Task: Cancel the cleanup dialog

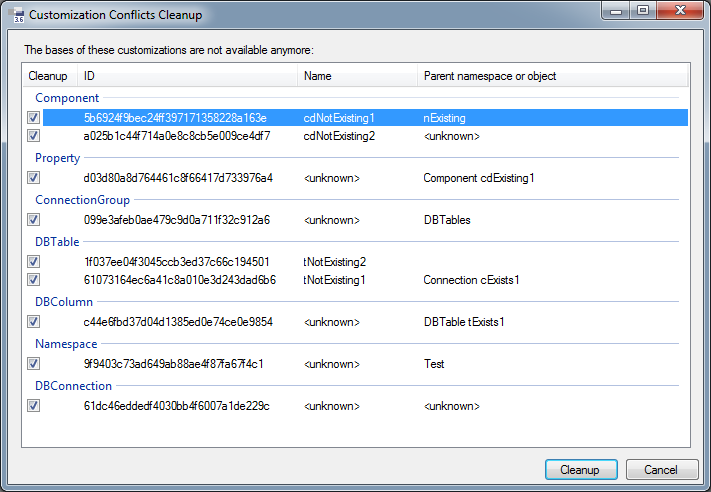Action: (x=662, y=469)
